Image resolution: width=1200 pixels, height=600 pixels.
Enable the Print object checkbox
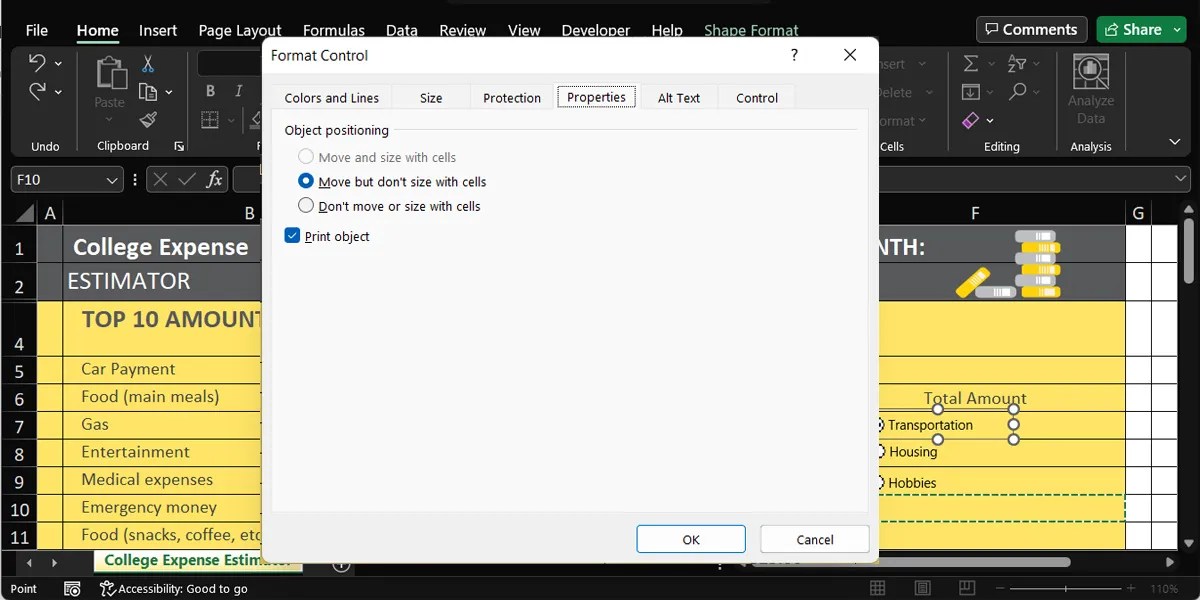[291, 236]
